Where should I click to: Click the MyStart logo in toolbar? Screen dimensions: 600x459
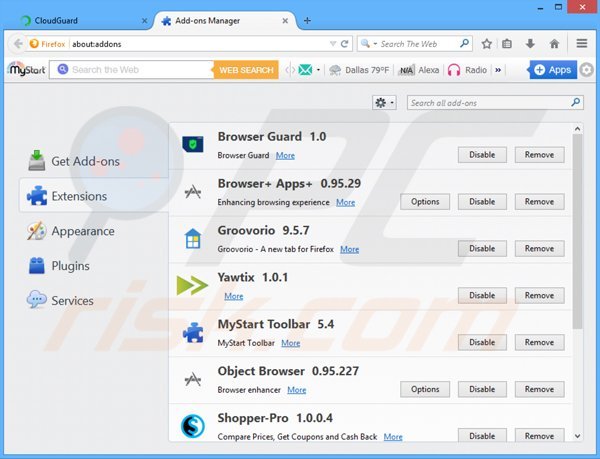[x=26, y=70]
